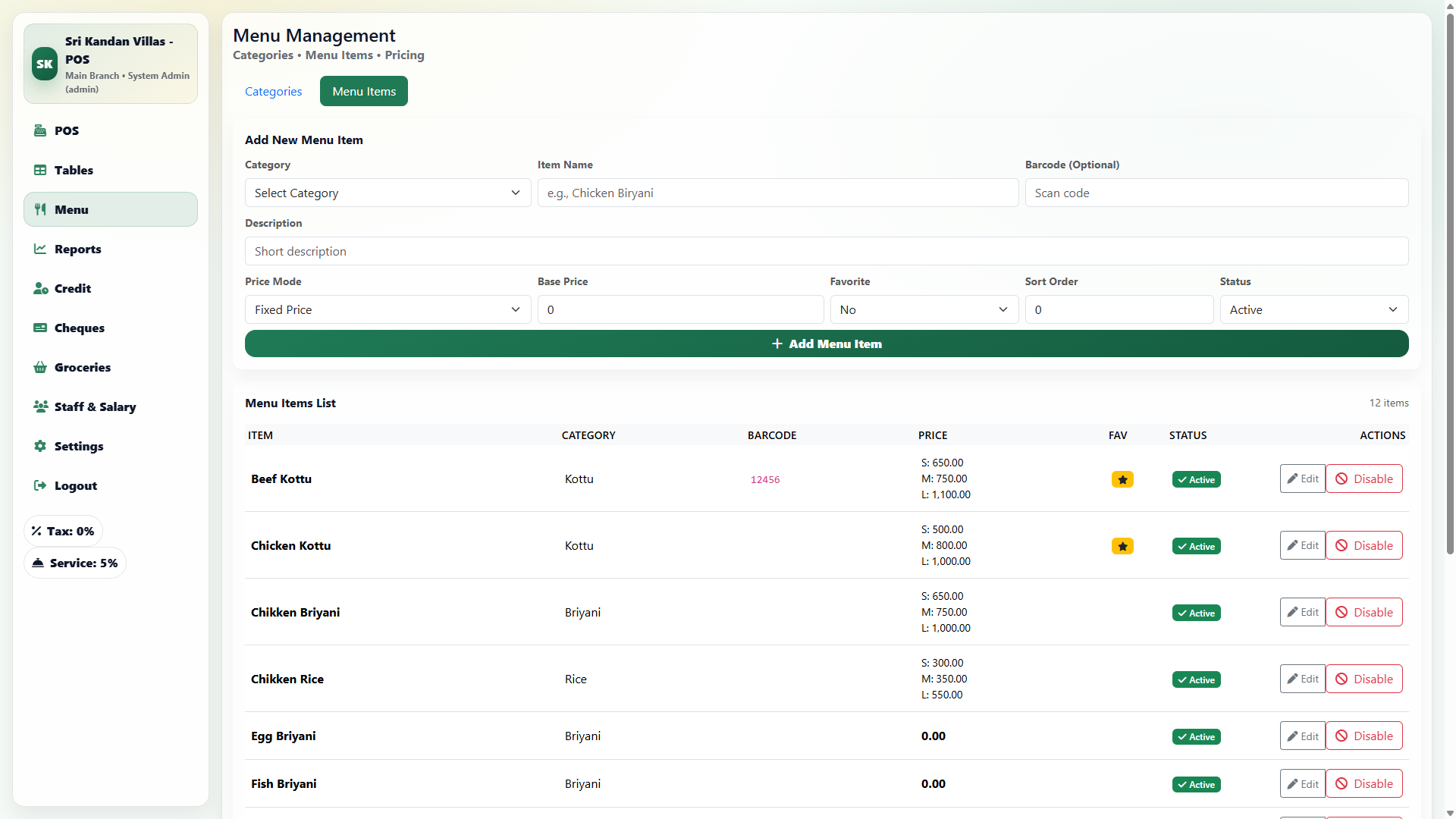
Task: Click the Settings gear icon in sidebar
Action: pyautogui.click(x=40, y=446)
